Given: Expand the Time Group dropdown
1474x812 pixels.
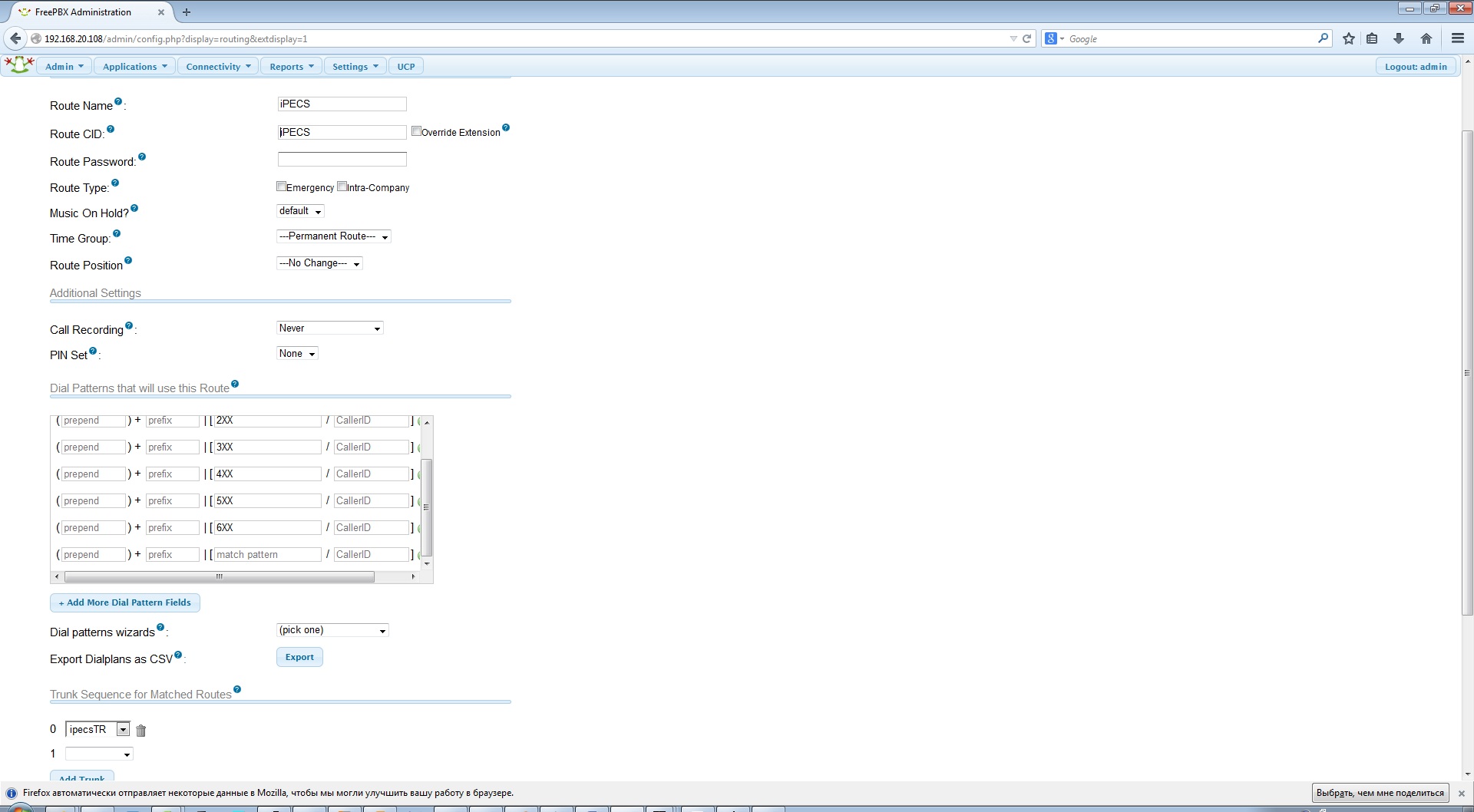Looking at the screenshot, I should point(333,236).
